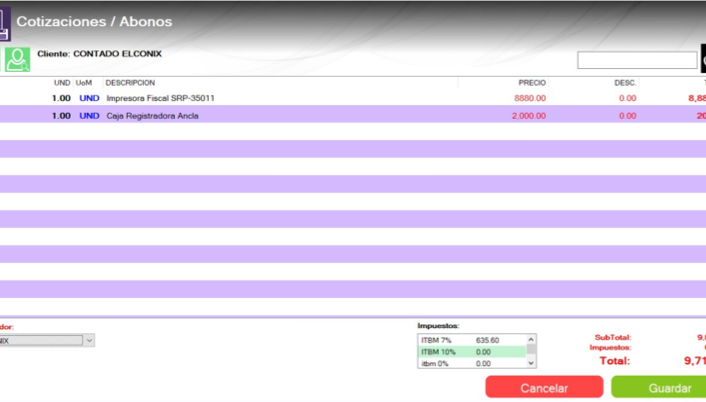This screenshot has height=402, width=706.
Task: Click the Impuestos list scrollbar thumb
Action: 531,349
